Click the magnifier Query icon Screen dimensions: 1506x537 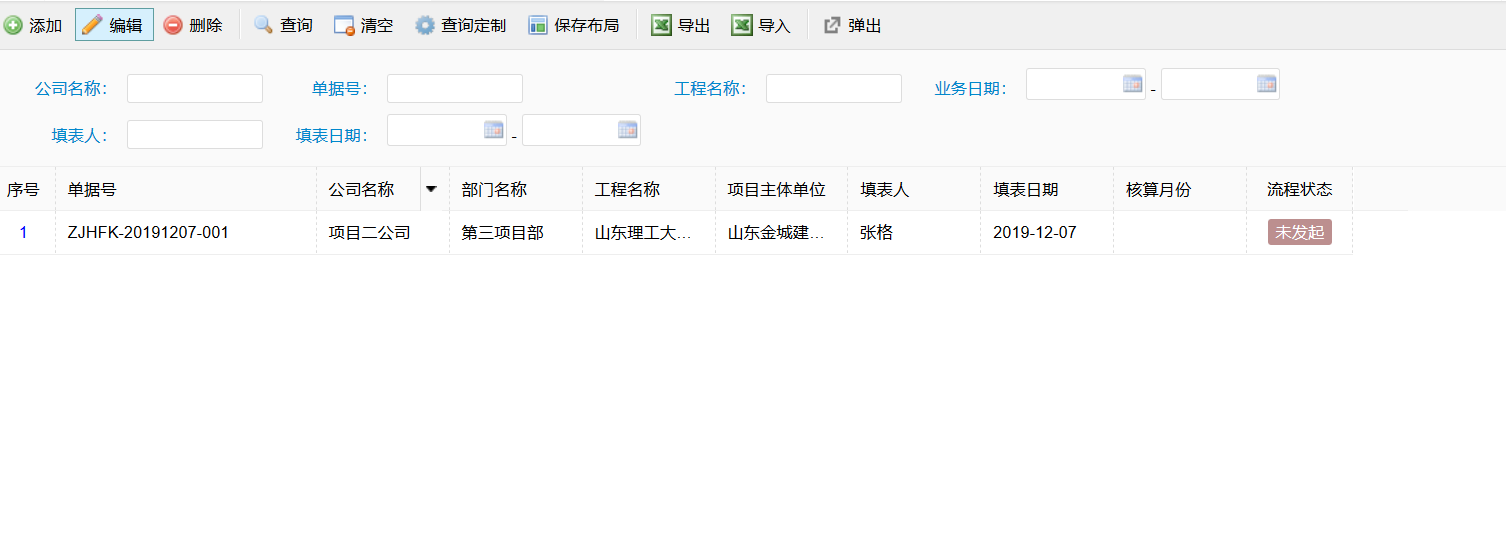point(263,25)
